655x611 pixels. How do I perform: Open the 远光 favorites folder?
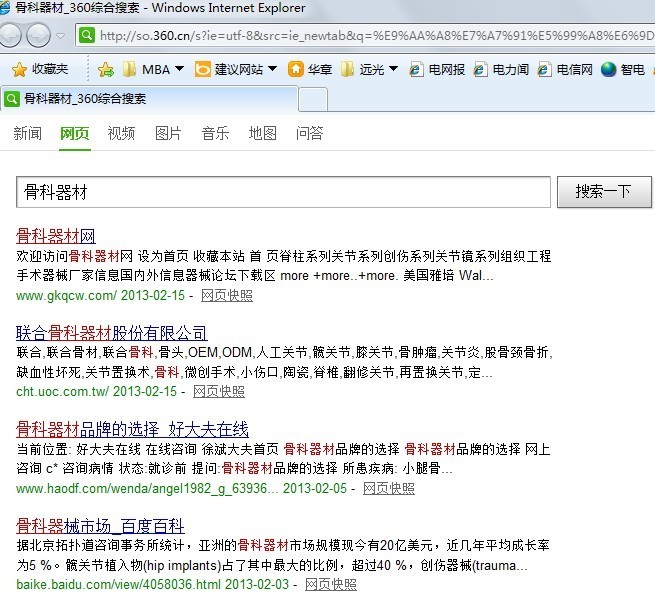369,69
